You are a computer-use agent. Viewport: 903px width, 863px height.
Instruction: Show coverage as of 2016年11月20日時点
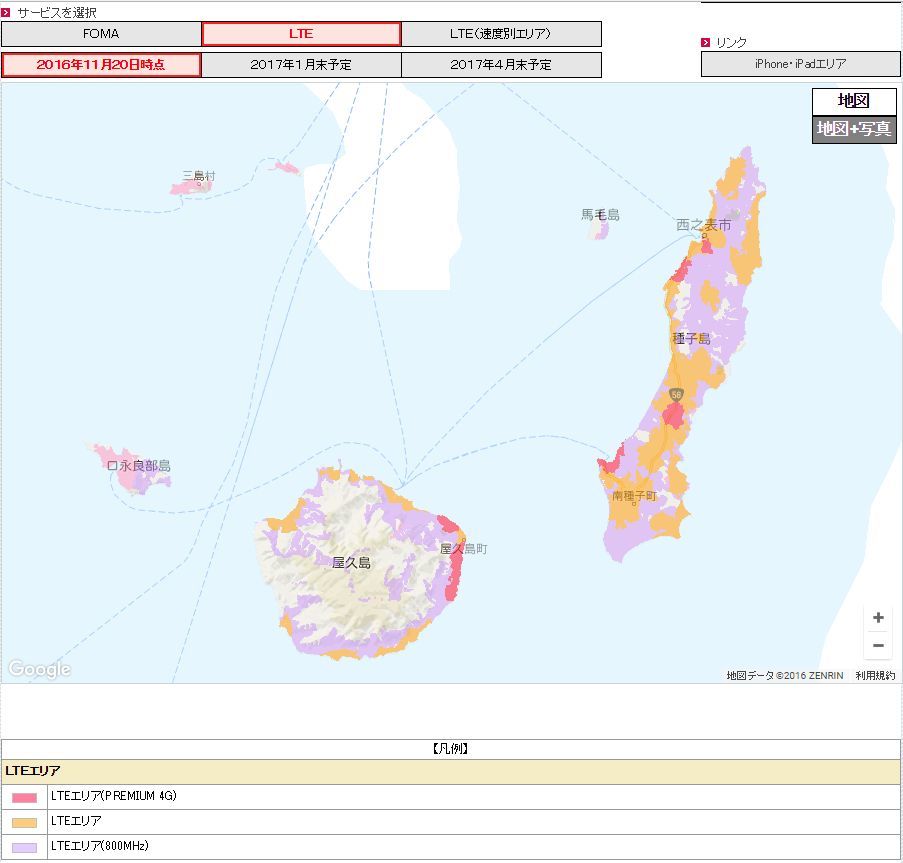(101, 65)
